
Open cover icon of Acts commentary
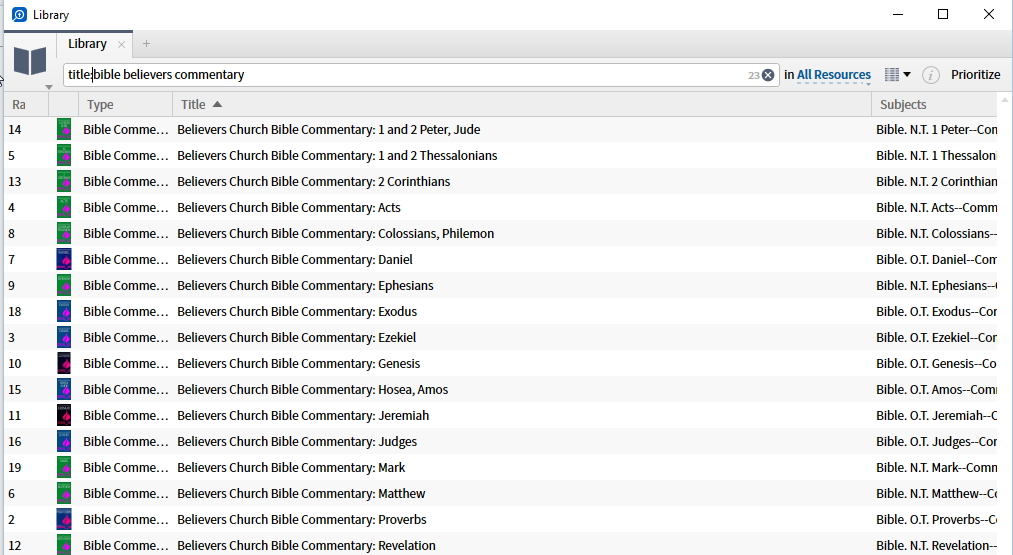click(x=64, y=207)
